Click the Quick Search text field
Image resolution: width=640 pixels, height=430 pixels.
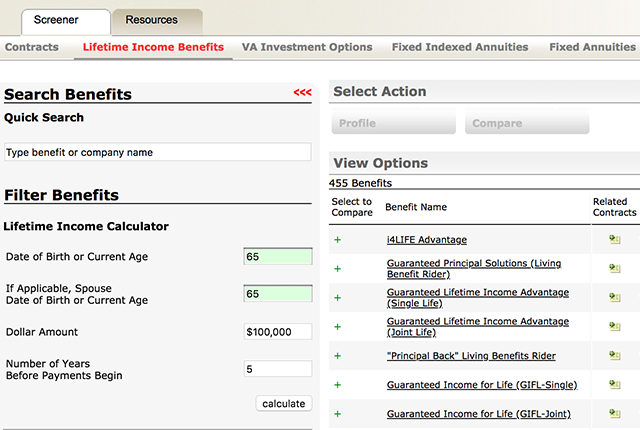point(158,153)
